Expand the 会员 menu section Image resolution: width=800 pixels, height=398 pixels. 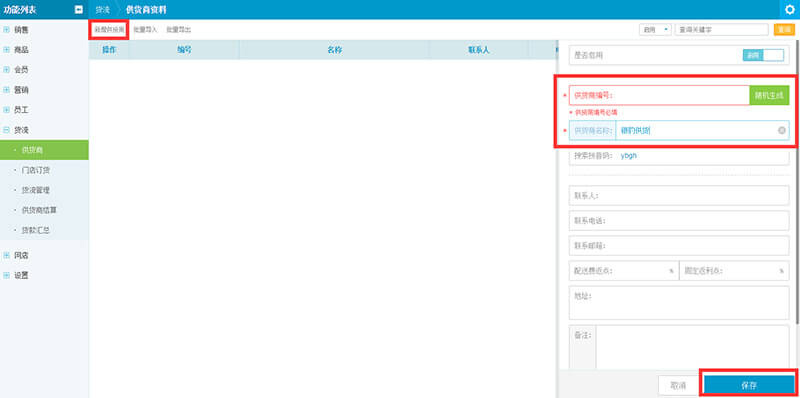pyautogui.click(x=7, y=69)
